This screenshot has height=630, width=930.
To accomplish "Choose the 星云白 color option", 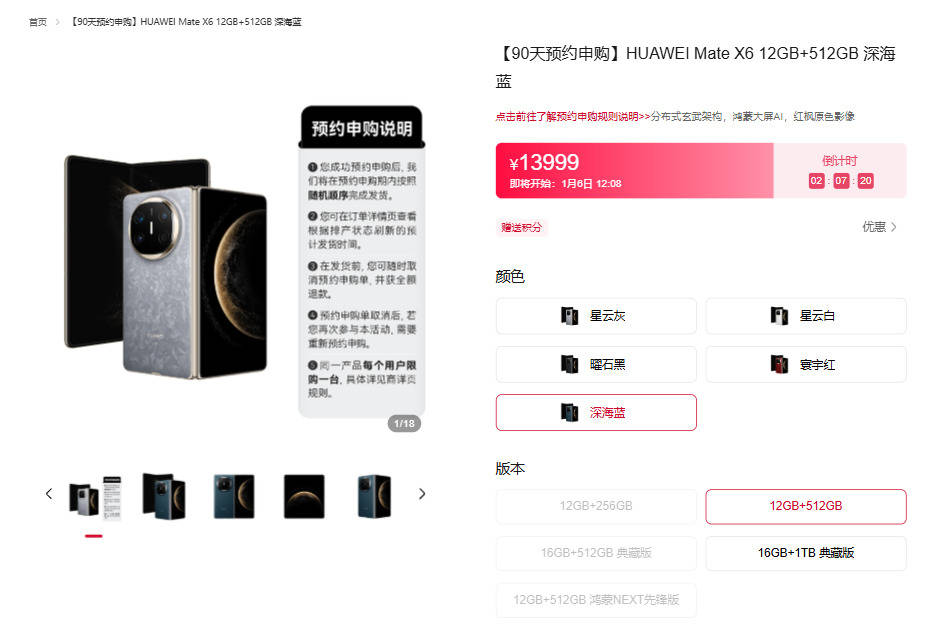I will click(805, 316).
